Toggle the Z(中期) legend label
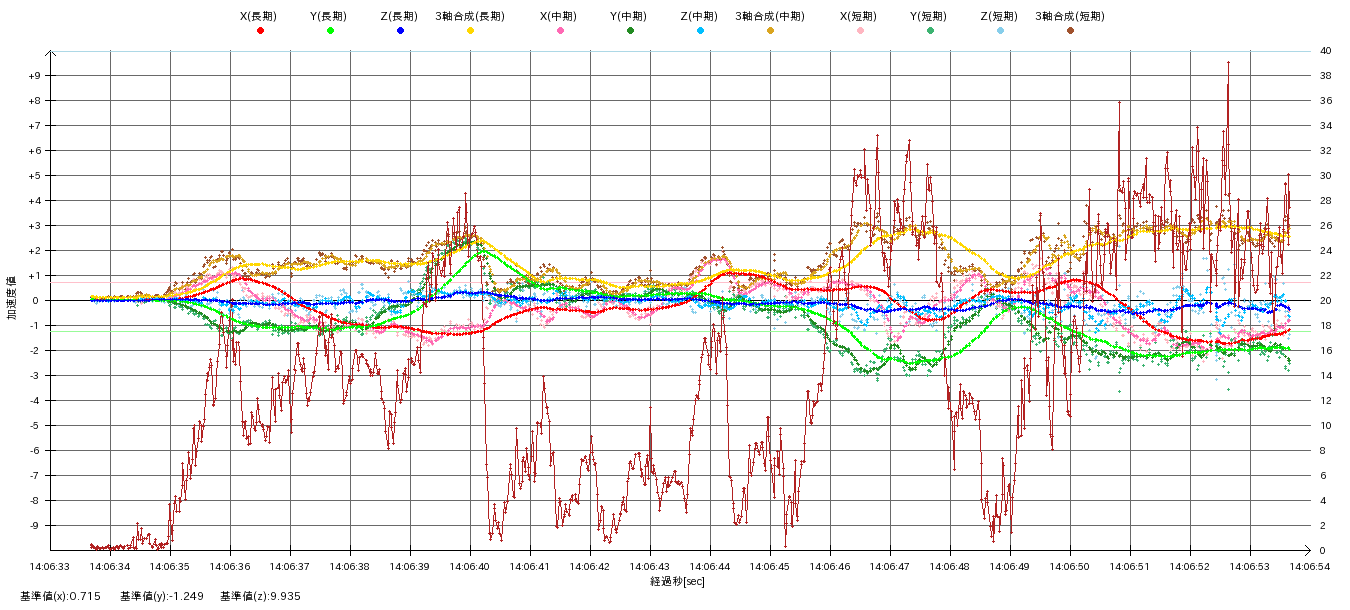Viewport: 1350px width, 610px height. coord(699,16)
